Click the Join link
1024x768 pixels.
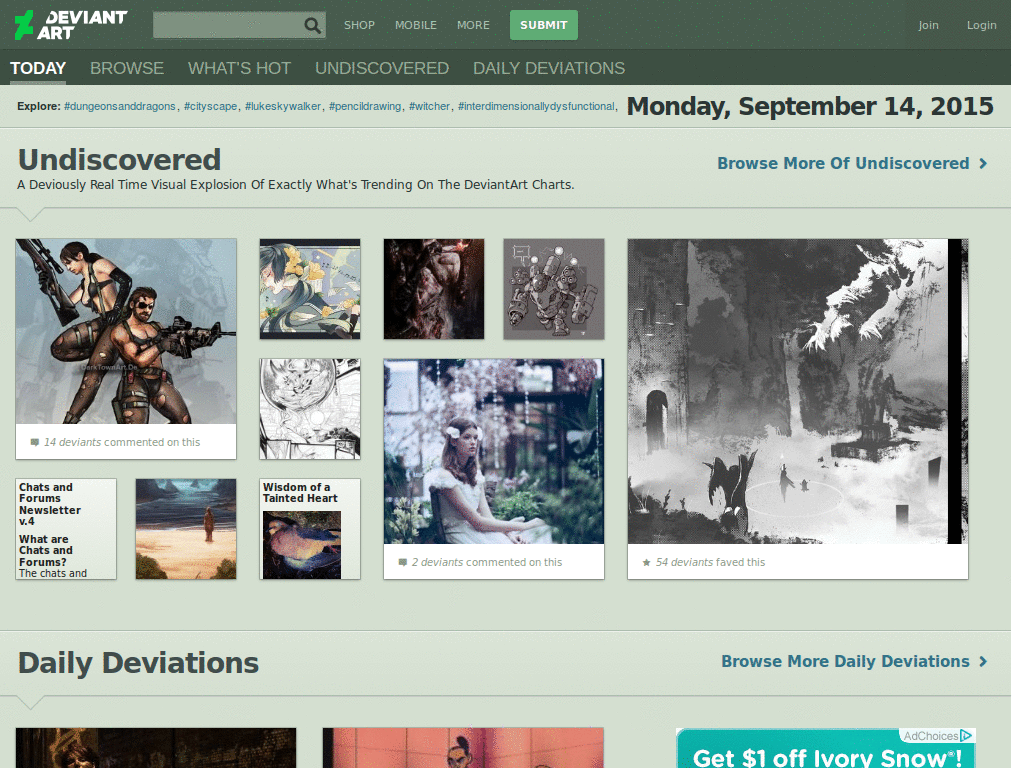pos(928,25)
